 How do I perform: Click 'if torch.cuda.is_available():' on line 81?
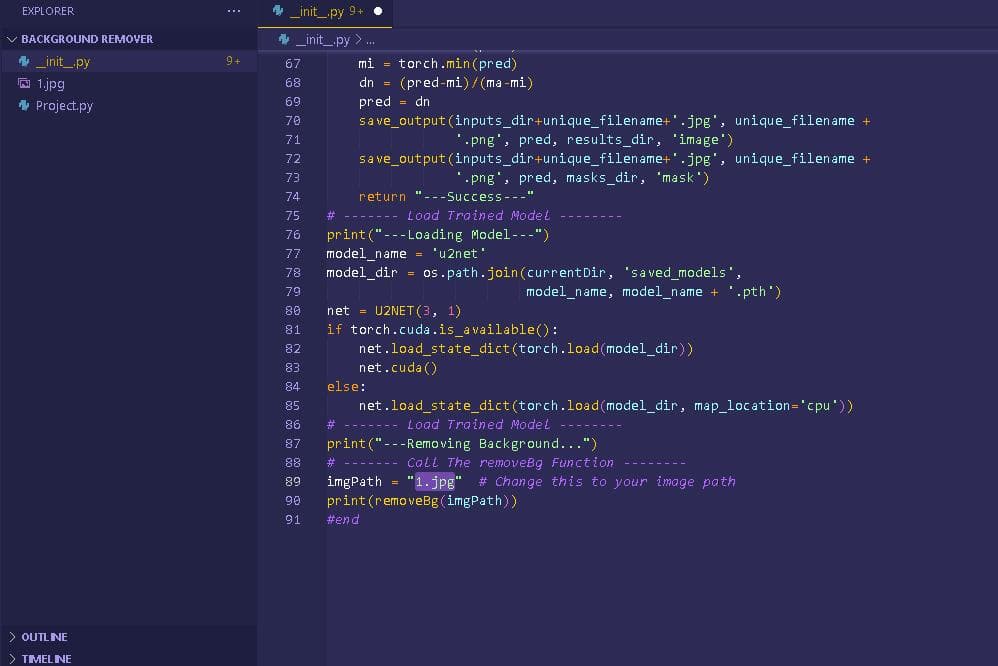[442, 330]
